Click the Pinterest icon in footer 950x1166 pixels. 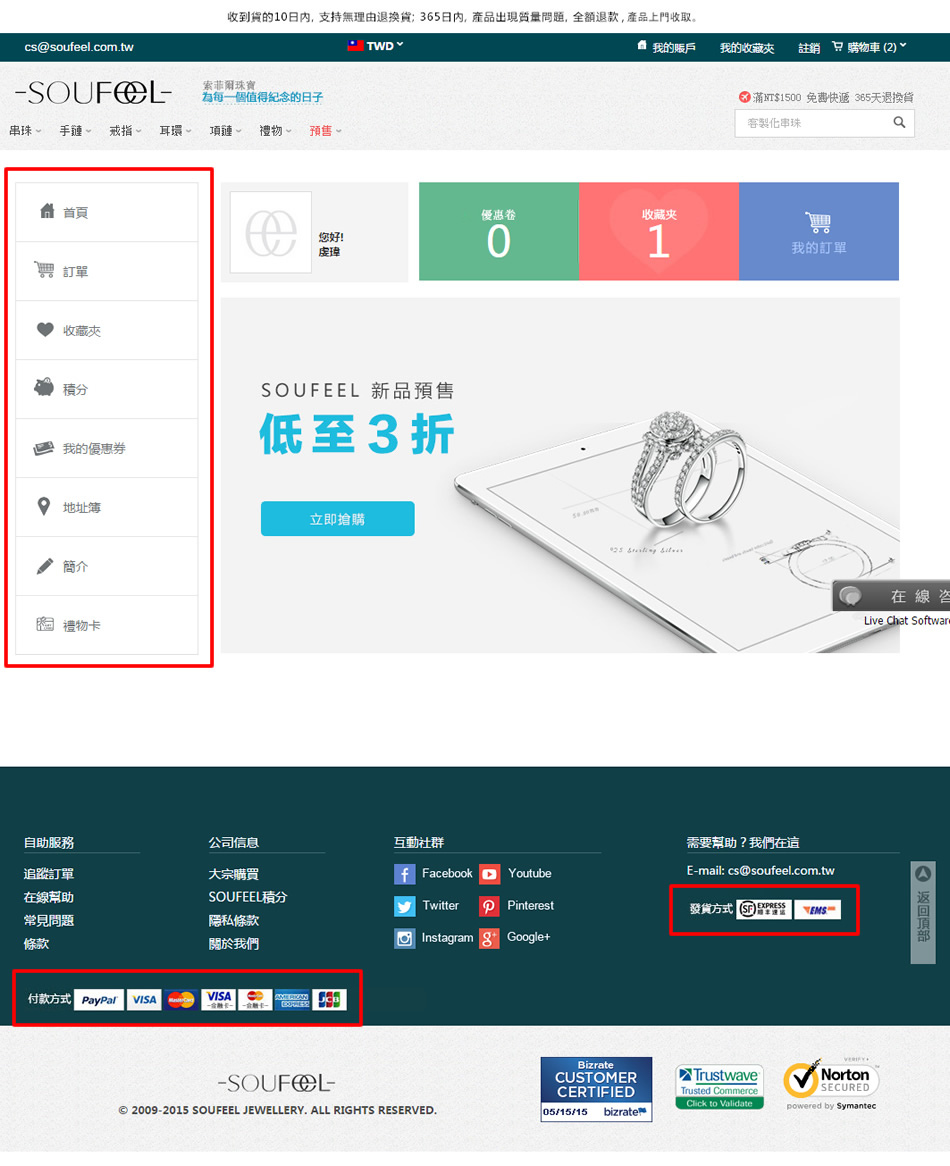(x=489, y=906)
